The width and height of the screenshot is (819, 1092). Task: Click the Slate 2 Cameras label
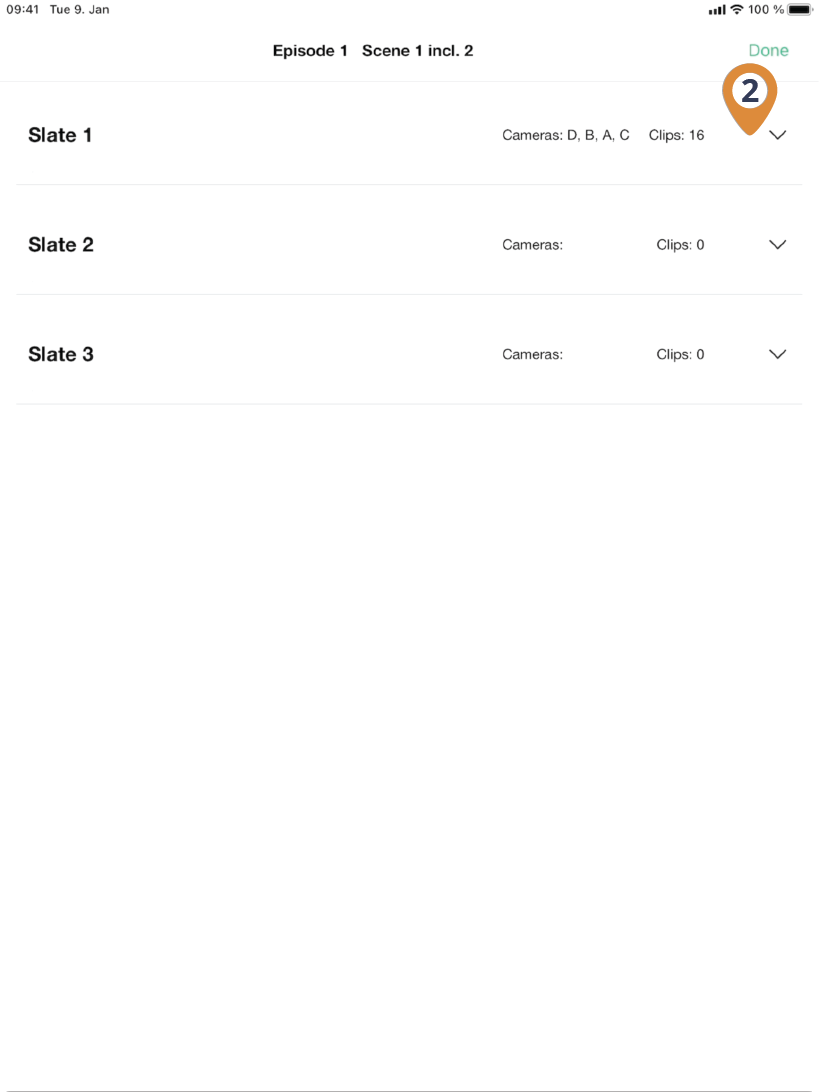[532, 244]
